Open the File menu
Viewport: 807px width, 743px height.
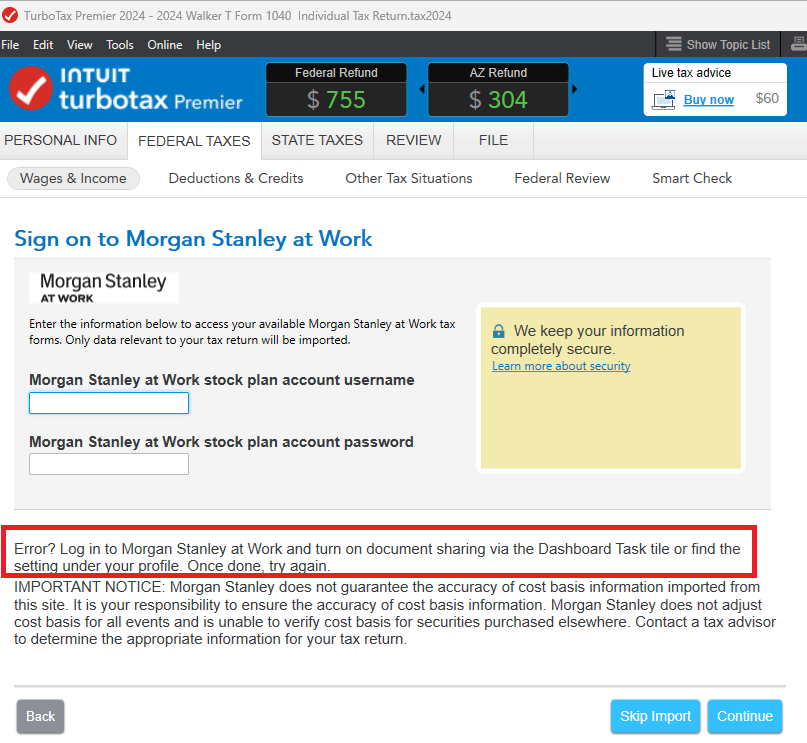[x=10, y=45]
